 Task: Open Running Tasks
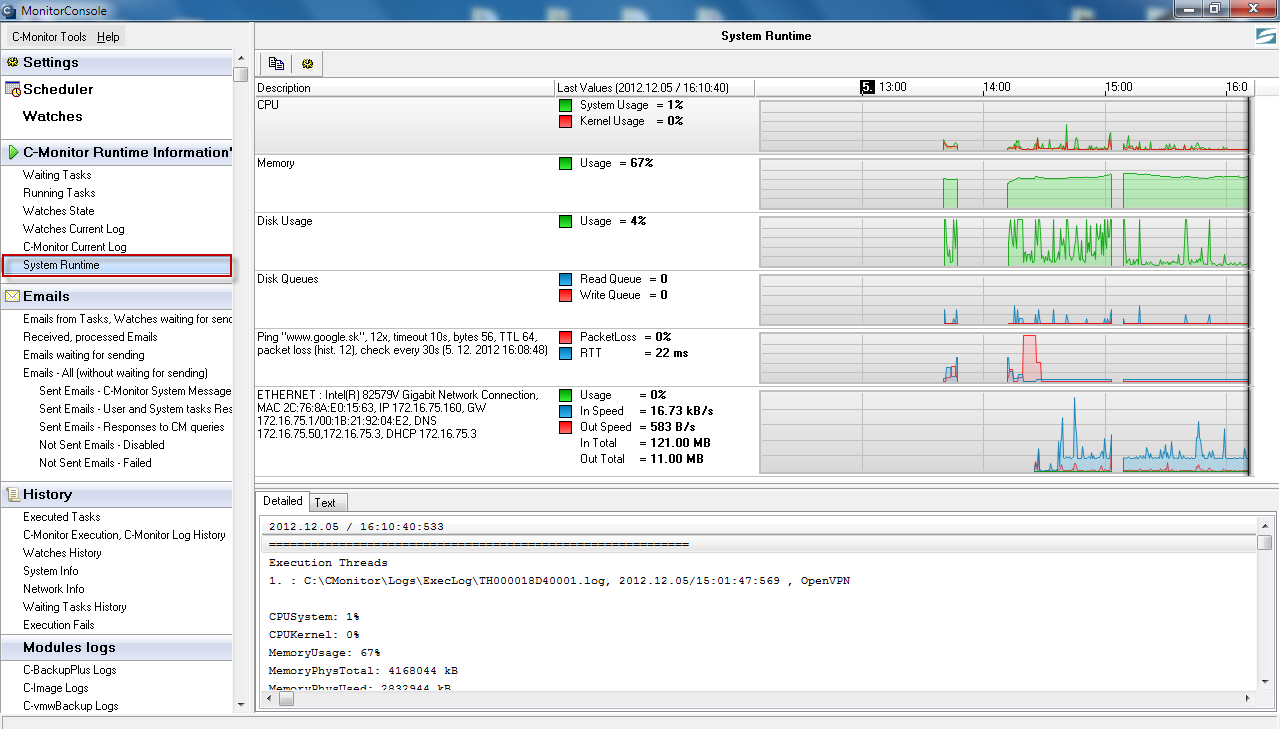[x=59, y=193]
